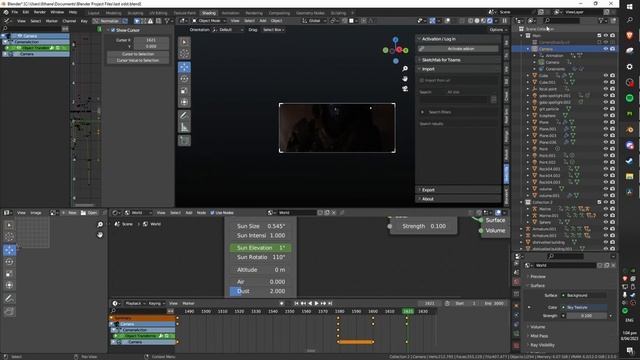640x360 pixels.
Task: Click the Jump to Start playback icon
Action: pos(297,303)
